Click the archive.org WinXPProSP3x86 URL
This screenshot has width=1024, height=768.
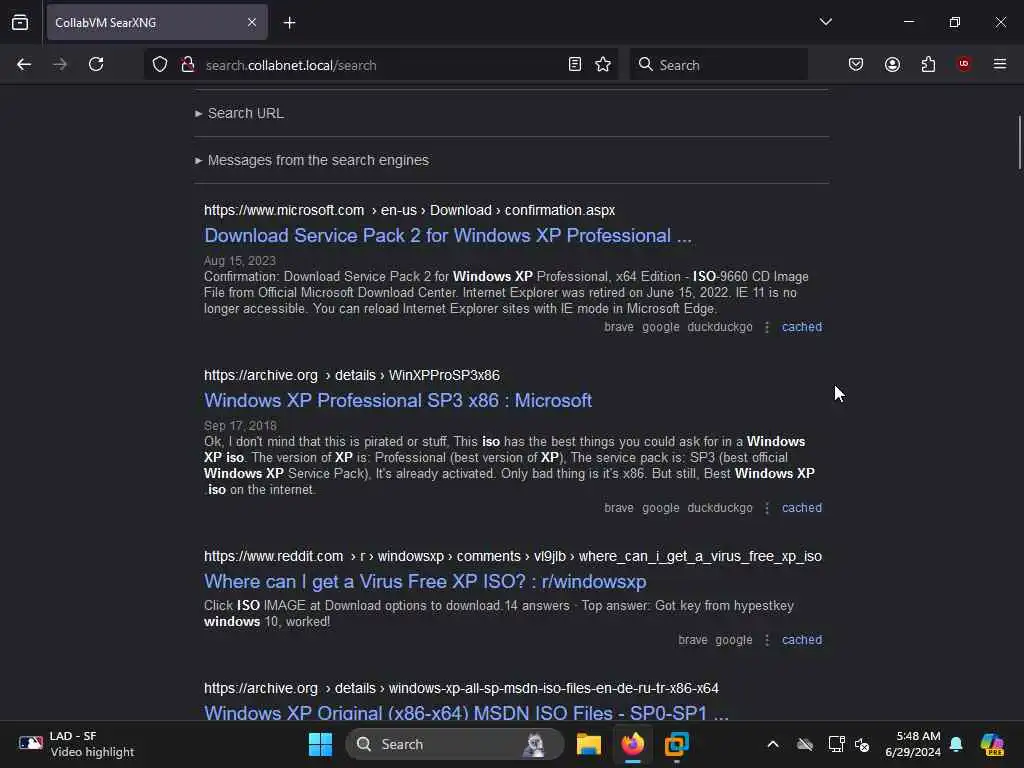pos(352,375)
